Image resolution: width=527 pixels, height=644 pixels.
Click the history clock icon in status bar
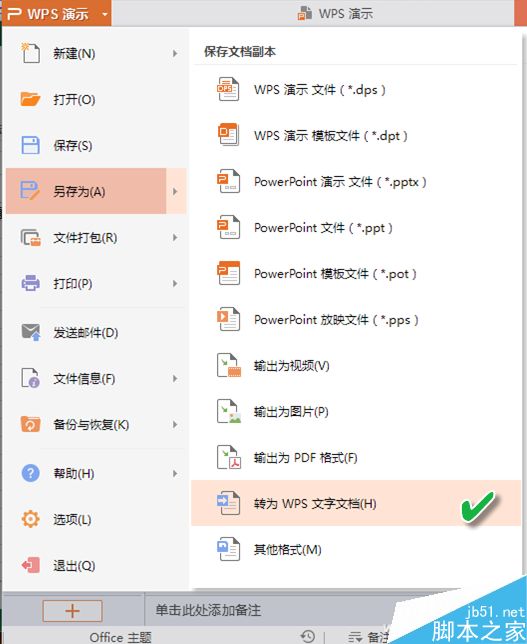point(308,636)
